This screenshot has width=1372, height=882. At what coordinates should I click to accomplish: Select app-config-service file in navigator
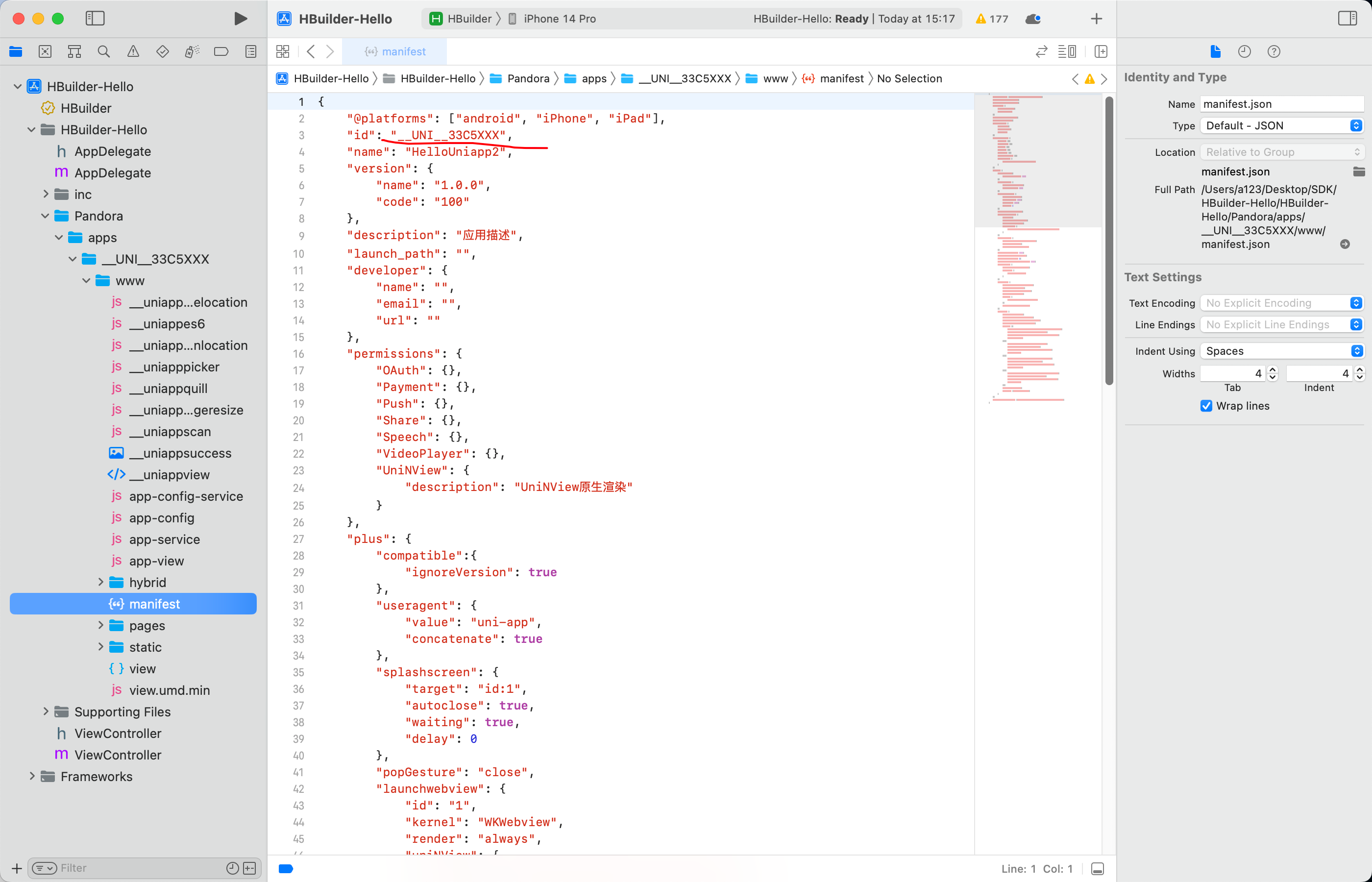pyautogui.click(x=186, y=496)
